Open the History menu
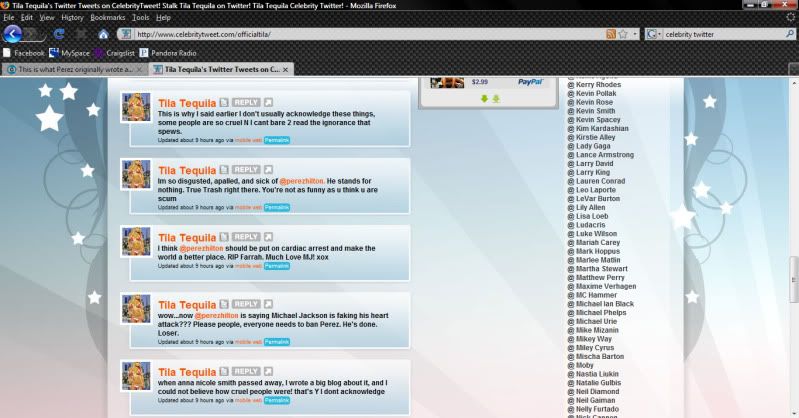This screenshot has height=418, width=799. click(x=72, y=18)
